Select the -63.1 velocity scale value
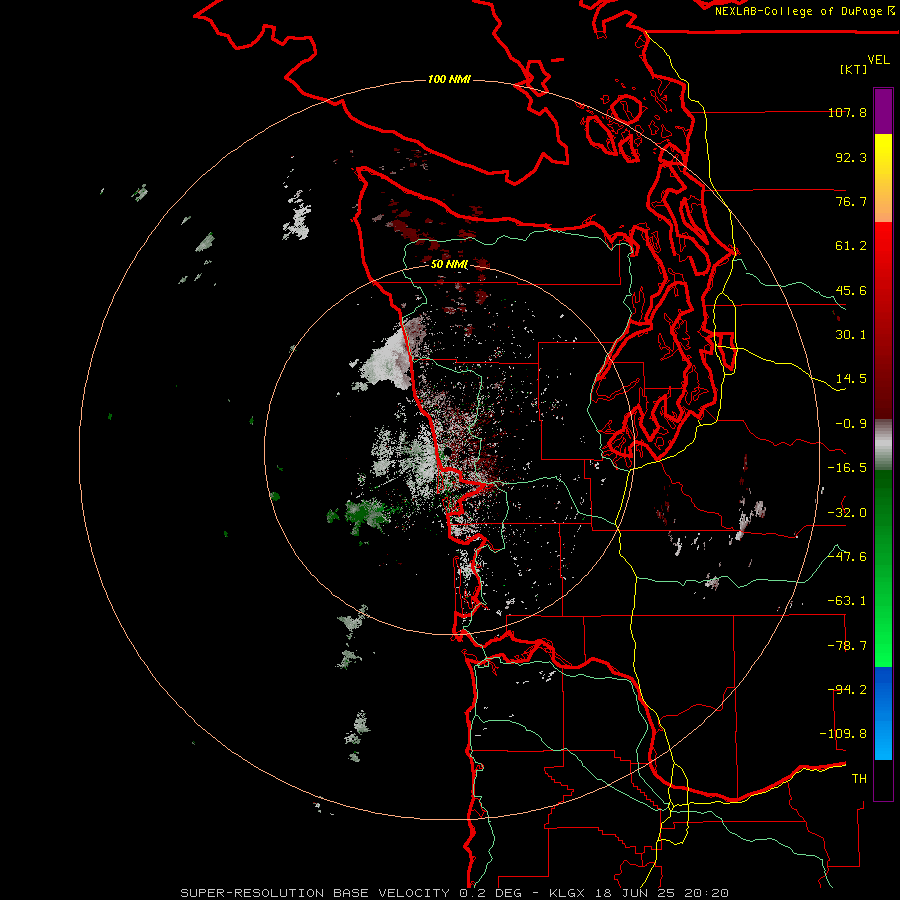 (x=847, y=601)
